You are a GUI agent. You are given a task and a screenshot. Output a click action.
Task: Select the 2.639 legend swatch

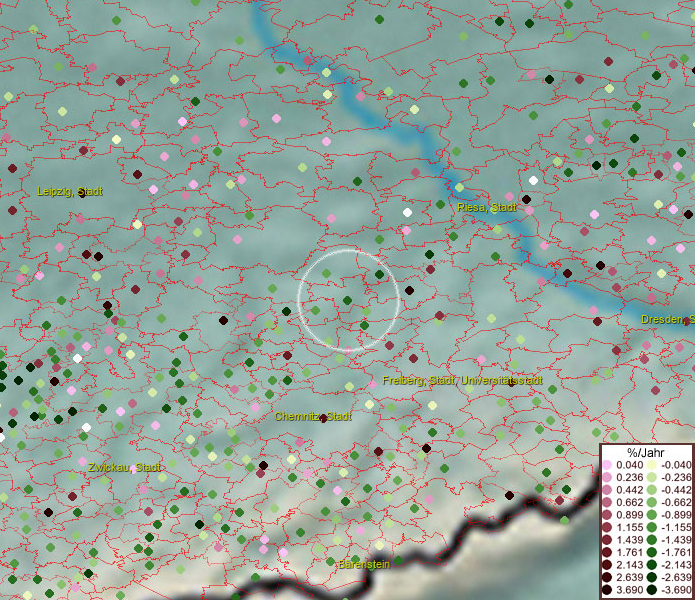(x=607, y=577)
